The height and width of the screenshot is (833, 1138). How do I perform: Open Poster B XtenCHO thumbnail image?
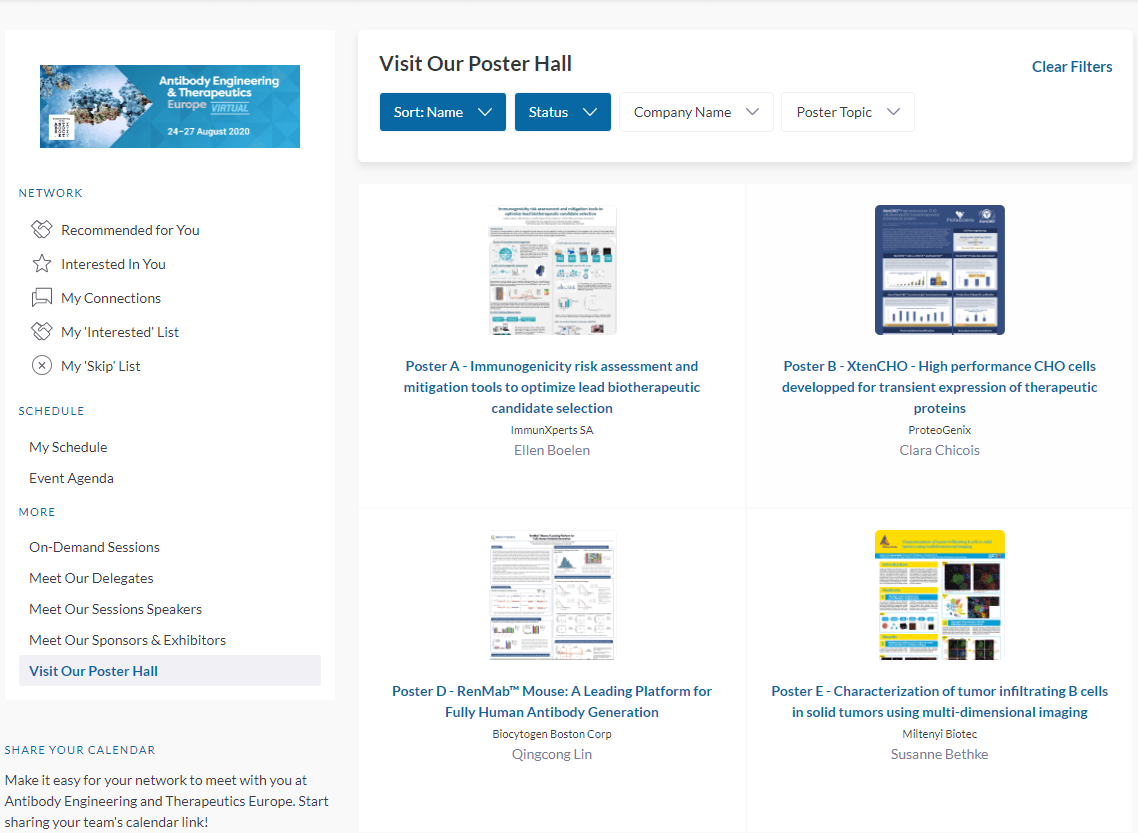click(939, 270)
